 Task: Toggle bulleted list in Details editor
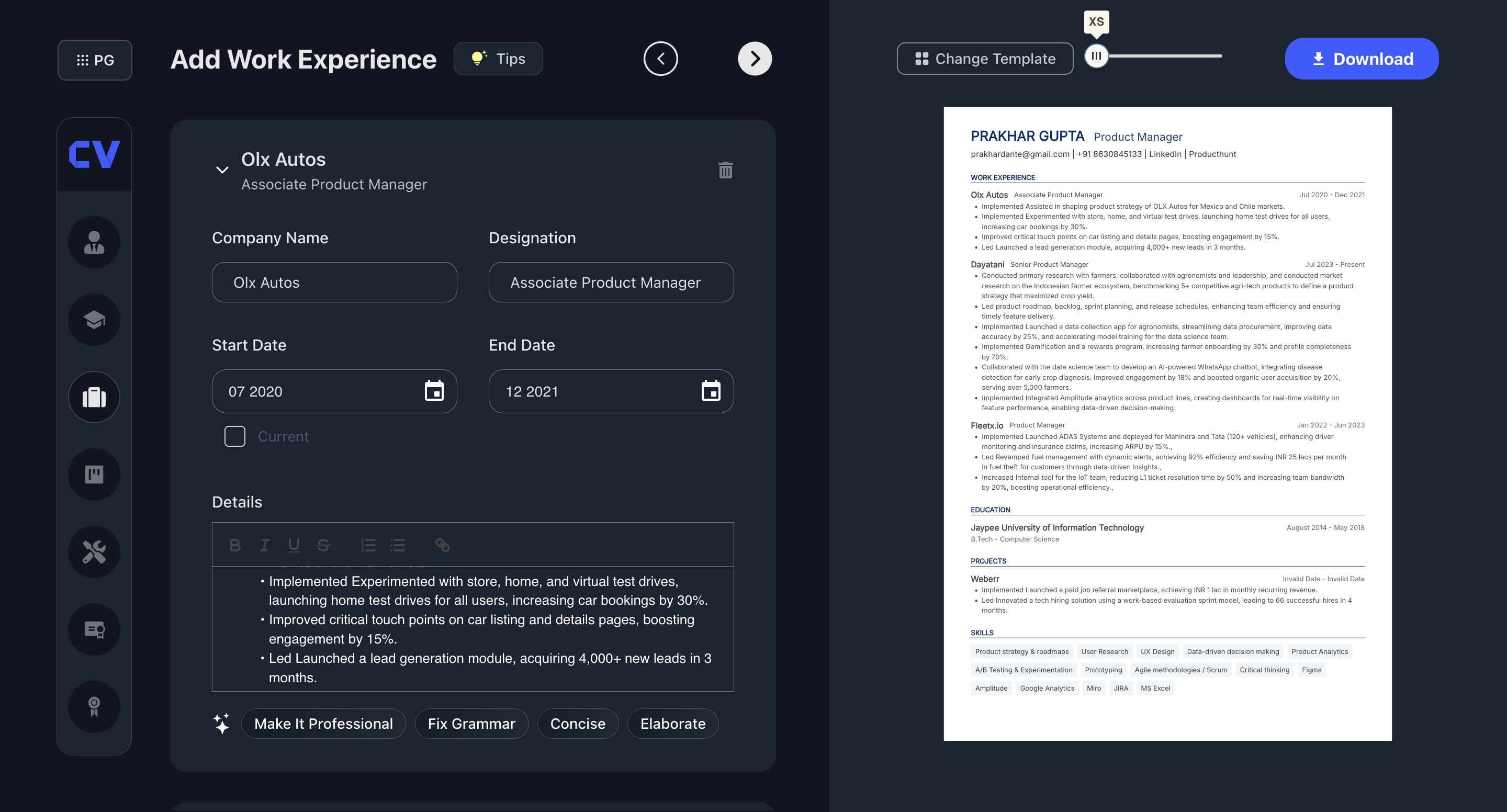398,545
